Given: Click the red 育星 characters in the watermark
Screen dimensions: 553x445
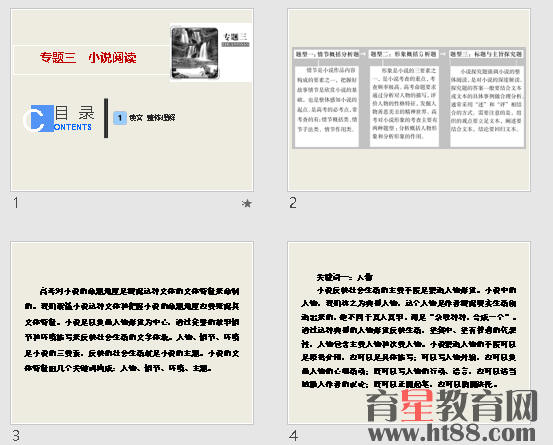Looking at the screenshot, I should 417,406.
